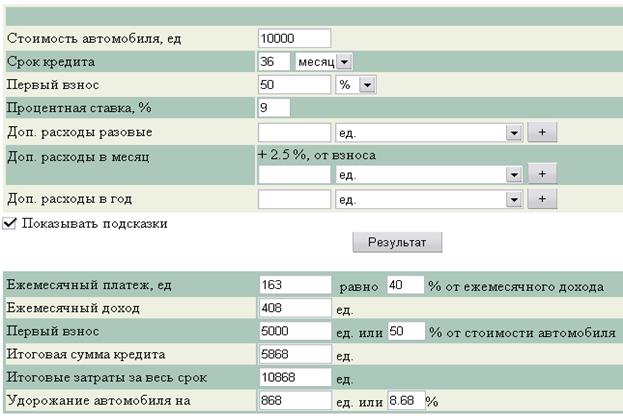
Task: Click the loan term field showing 36
Action: coord(274,62)
